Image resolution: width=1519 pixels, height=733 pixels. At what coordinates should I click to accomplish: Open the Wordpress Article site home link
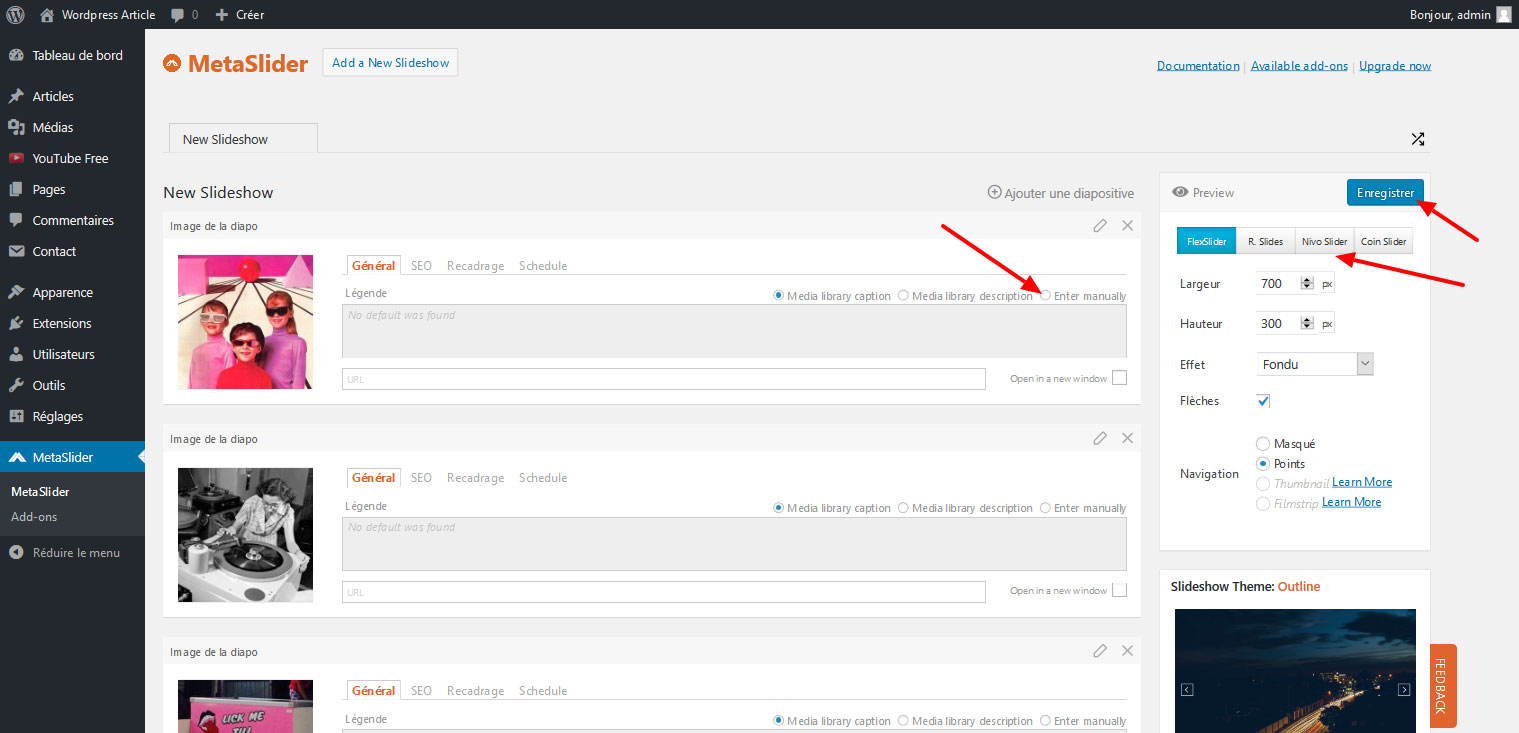pyautogui.click(x=98, y=14)
